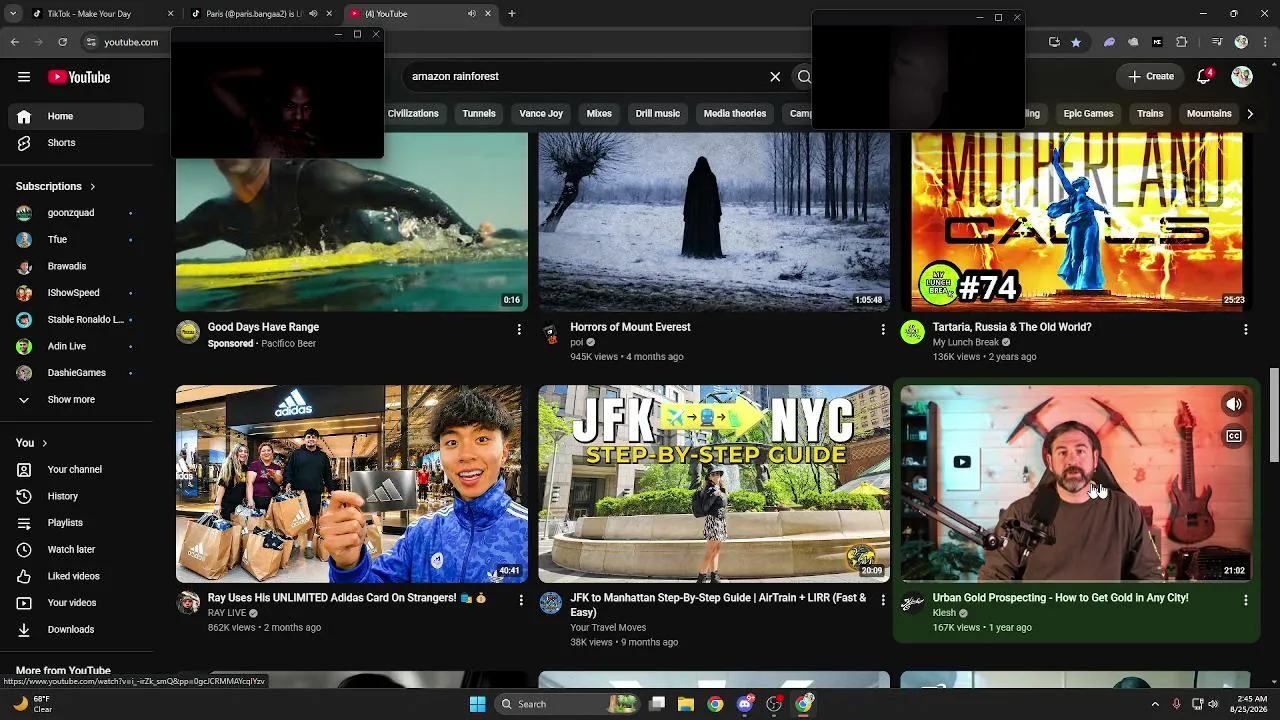Image resolution: width=1280 pixels, height=720 pixels.
Task: Bookmark this page with the star icon
Action: click(x=1076, y=42)
